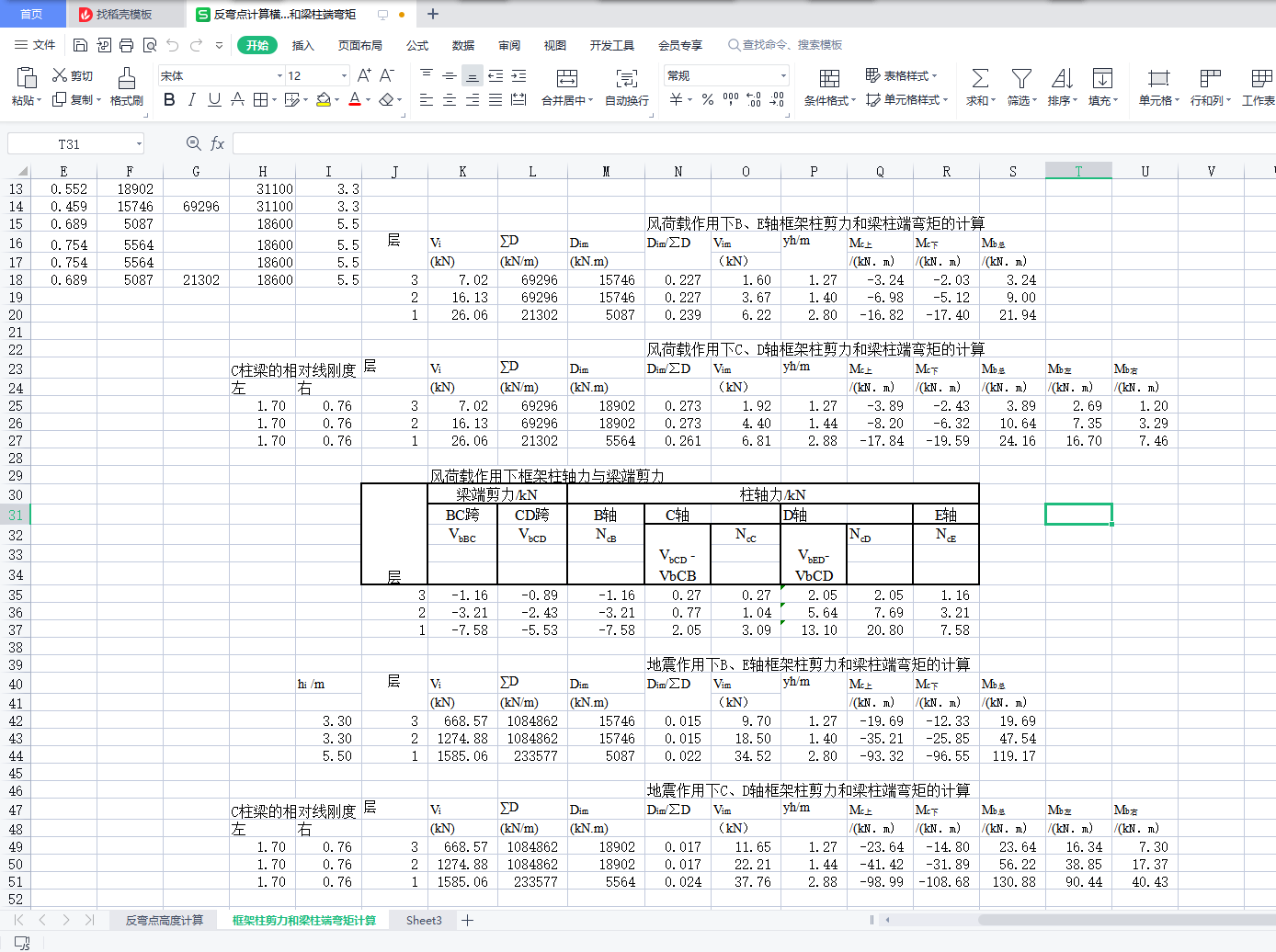This screenshot has width=1276, height=952.
Task: Click the zoom magnifier beside formula bar
Action: point(193,143)
